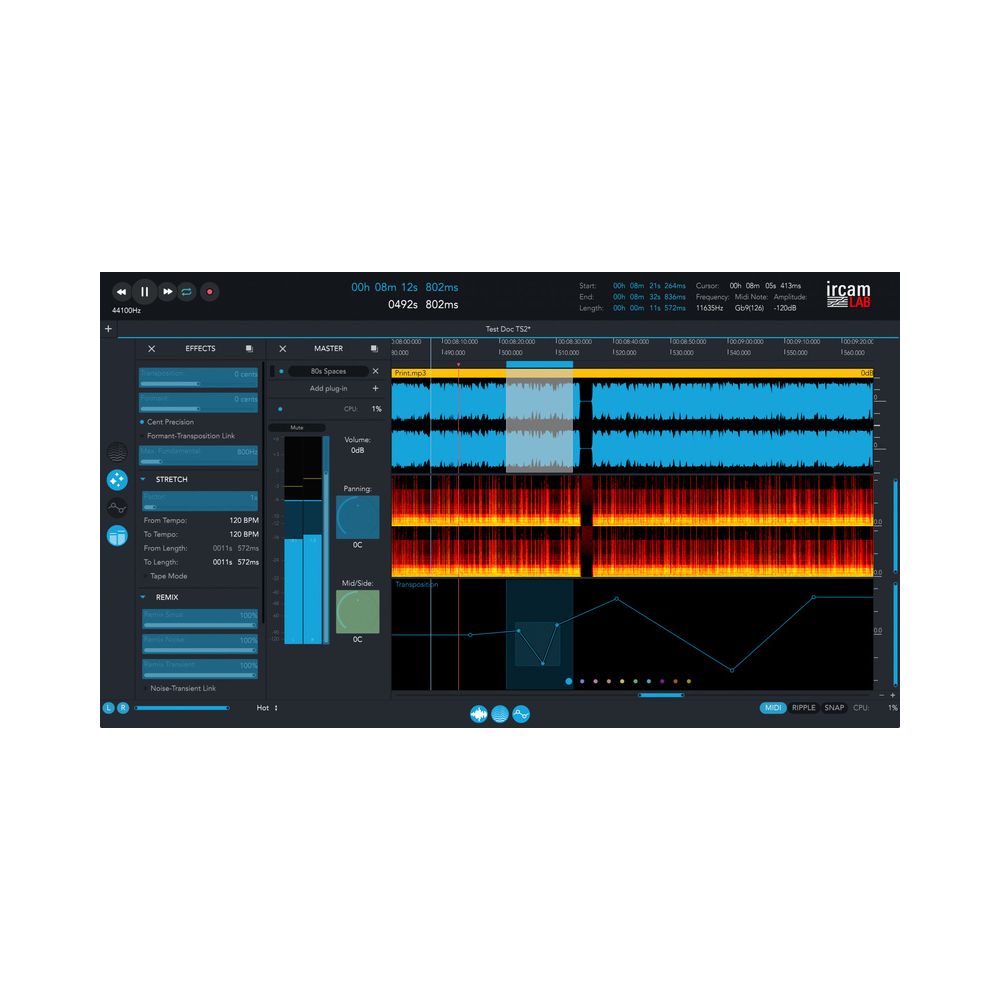Collapse the STRETCH section
The height and width of the screenshot is (1000, 1000).
point(143,480)
